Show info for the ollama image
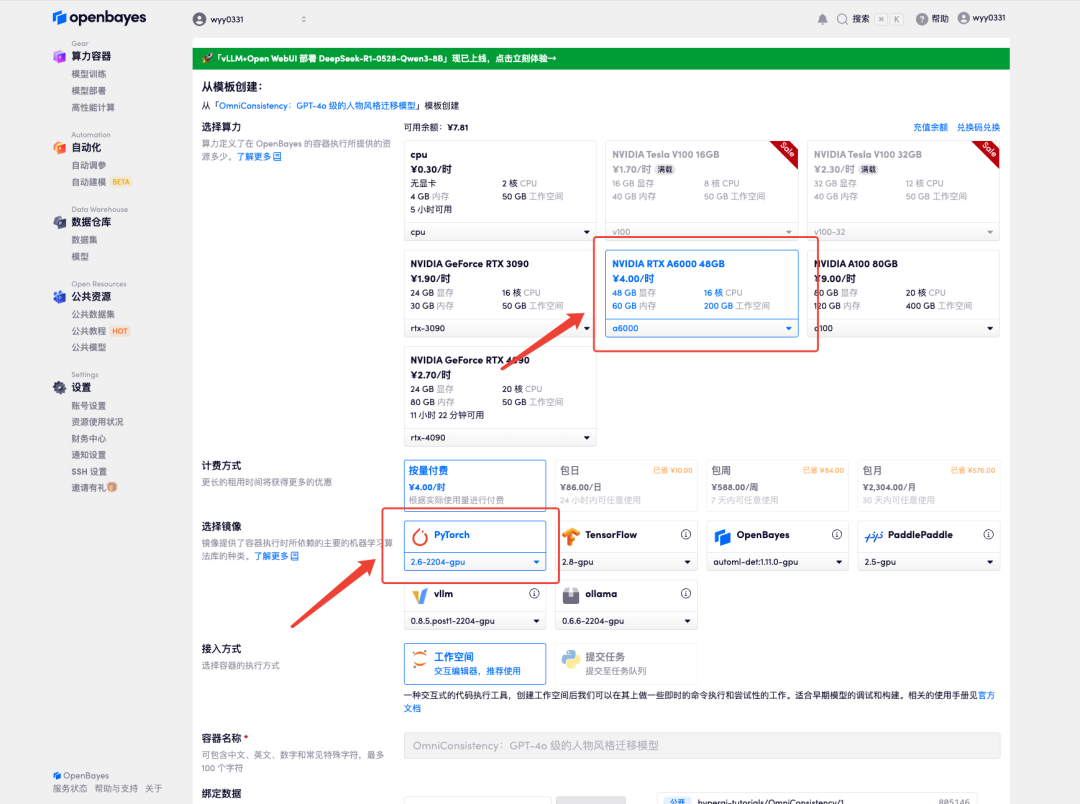The height and width of the screenshot is (804, 1080). coord(686,593)
